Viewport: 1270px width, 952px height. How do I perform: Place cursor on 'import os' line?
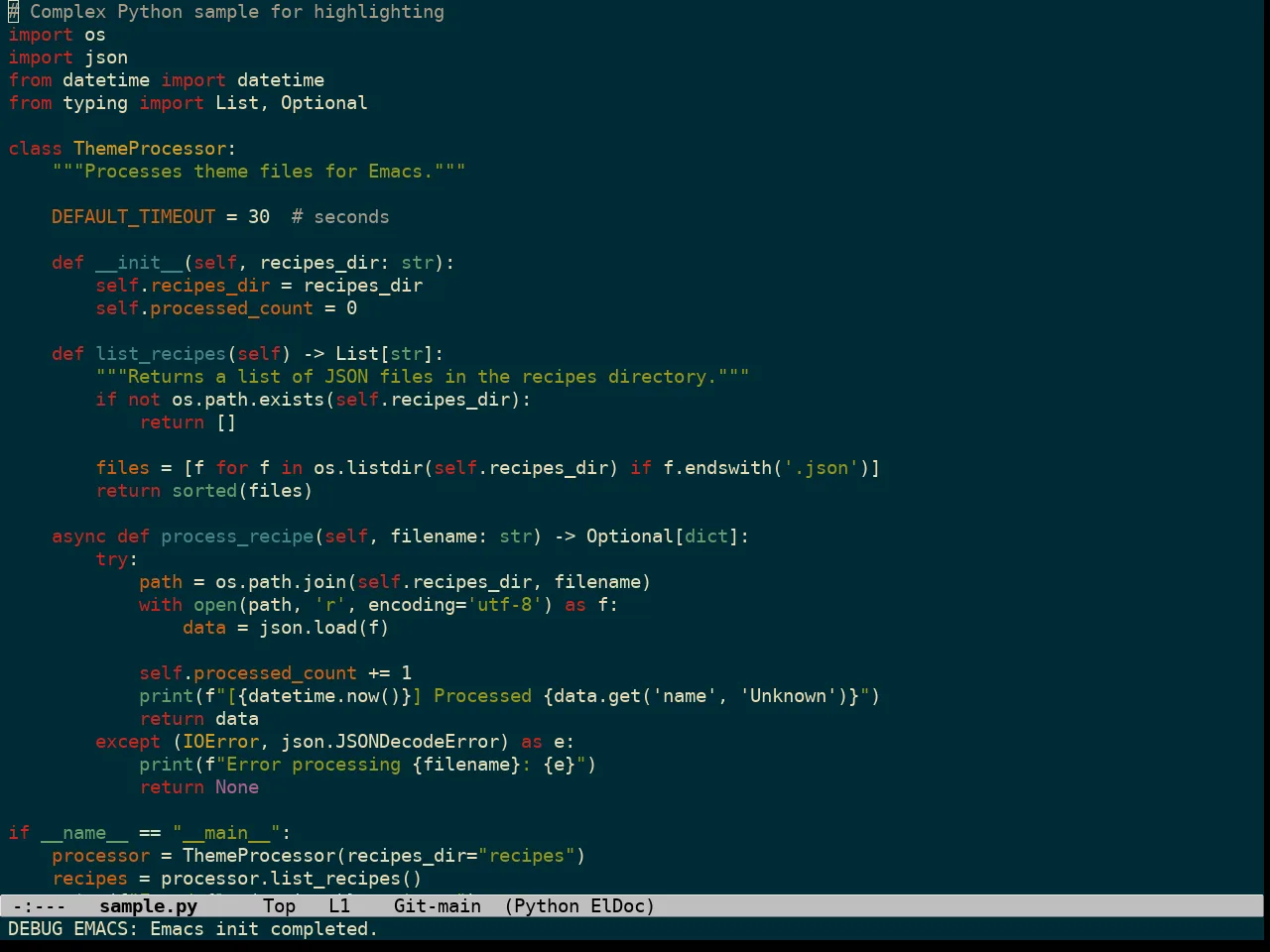pyautogui.click(x=57, y=35)
